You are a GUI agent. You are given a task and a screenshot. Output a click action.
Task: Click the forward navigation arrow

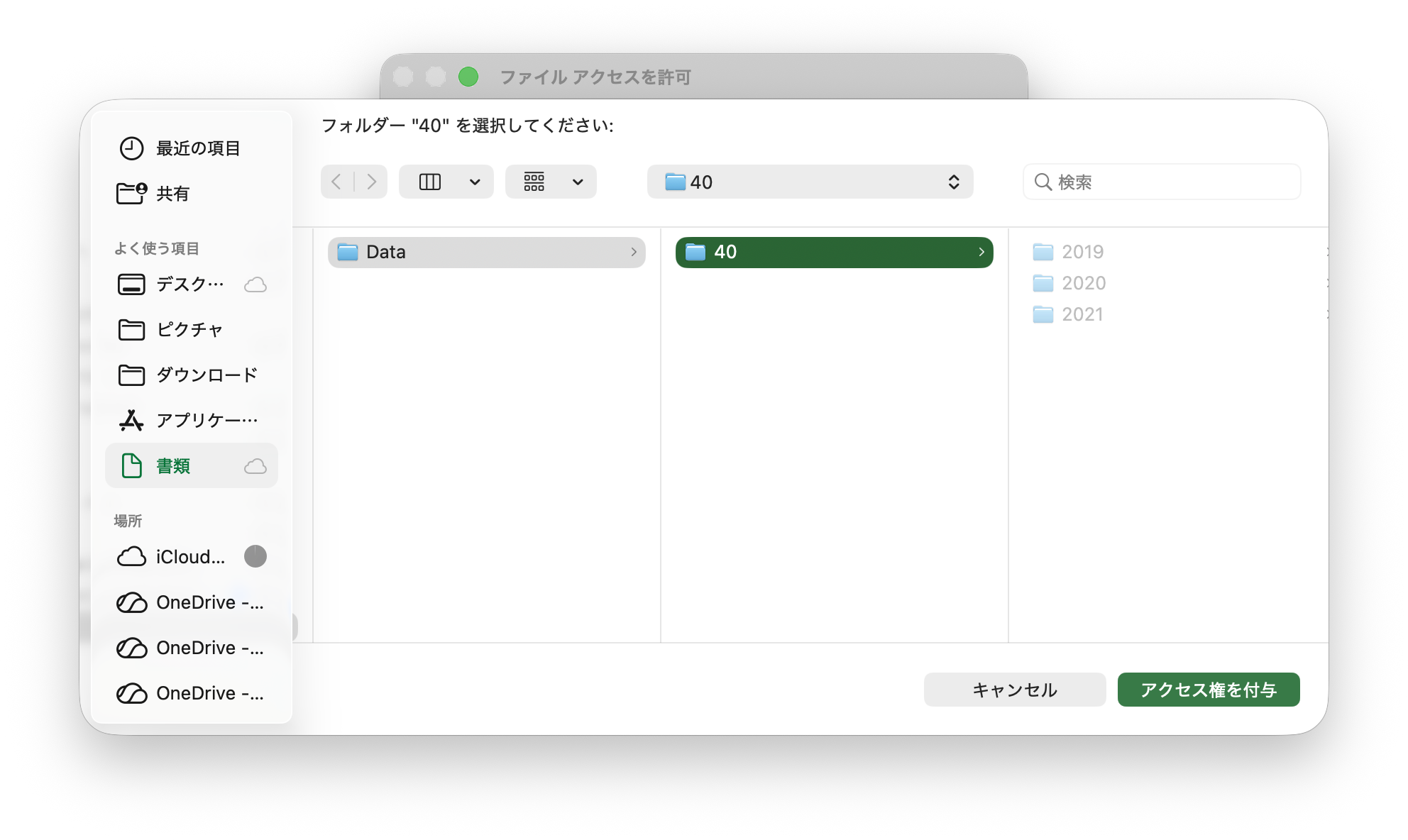point(371,182)
